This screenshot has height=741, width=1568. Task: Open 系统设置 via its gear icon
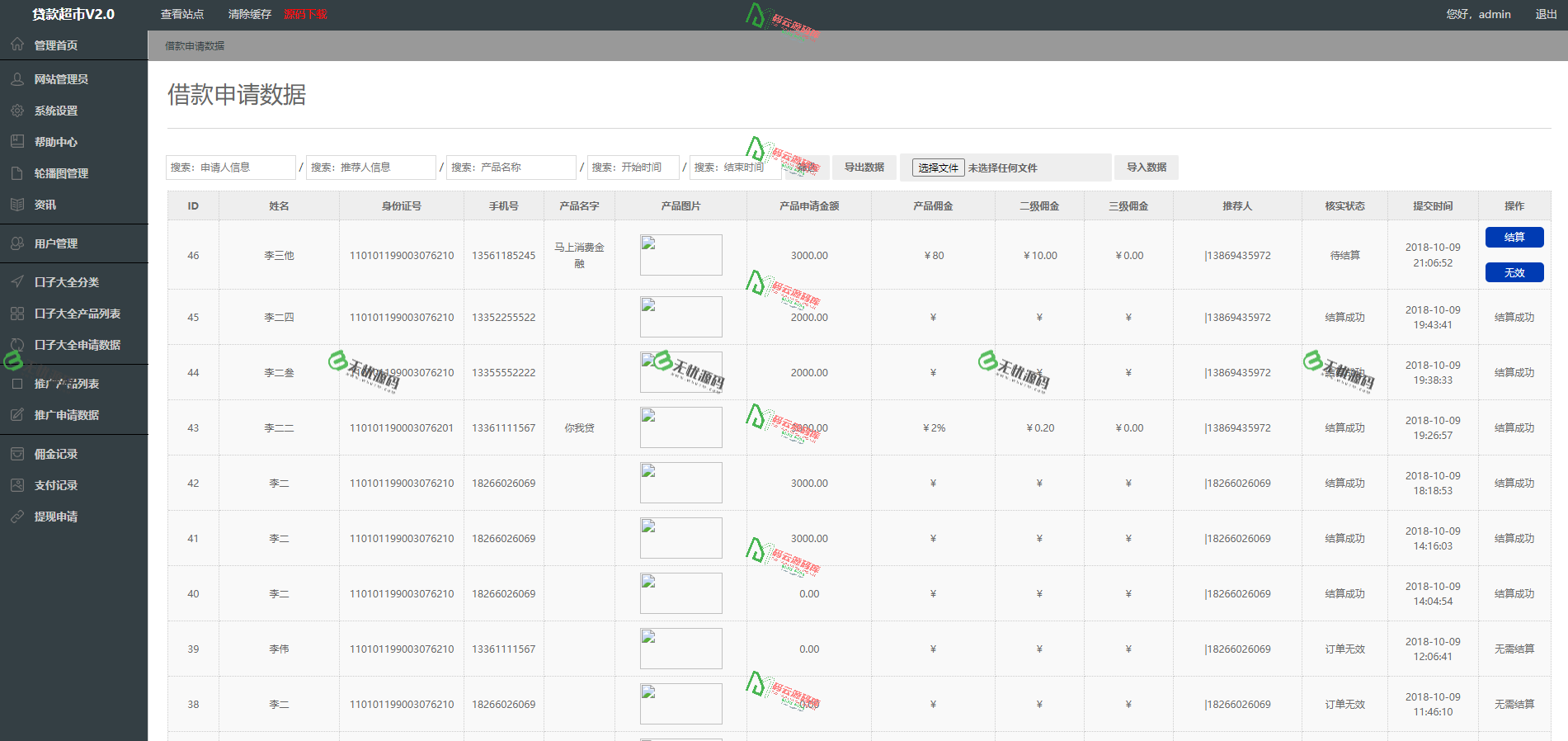[x=17, y=111]
